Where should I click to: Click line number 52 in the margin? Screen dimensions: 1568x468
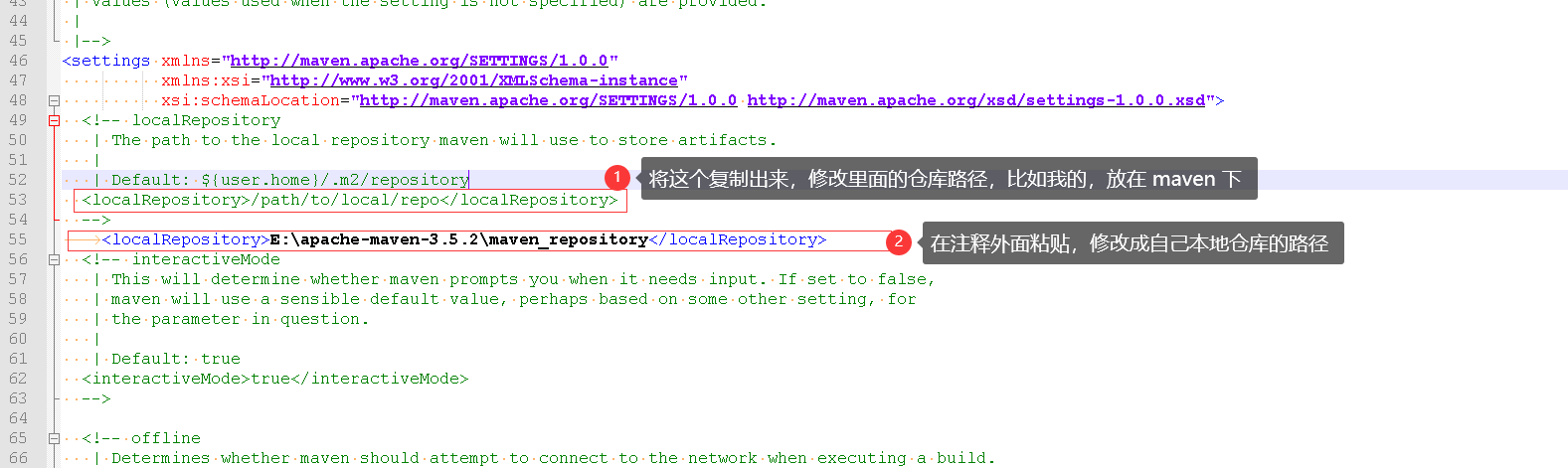(18, 180)
